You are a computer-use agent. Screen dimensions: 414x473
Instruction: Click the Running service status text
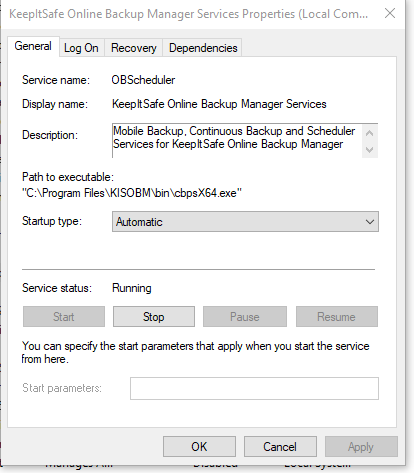click(x=132, y=288)
